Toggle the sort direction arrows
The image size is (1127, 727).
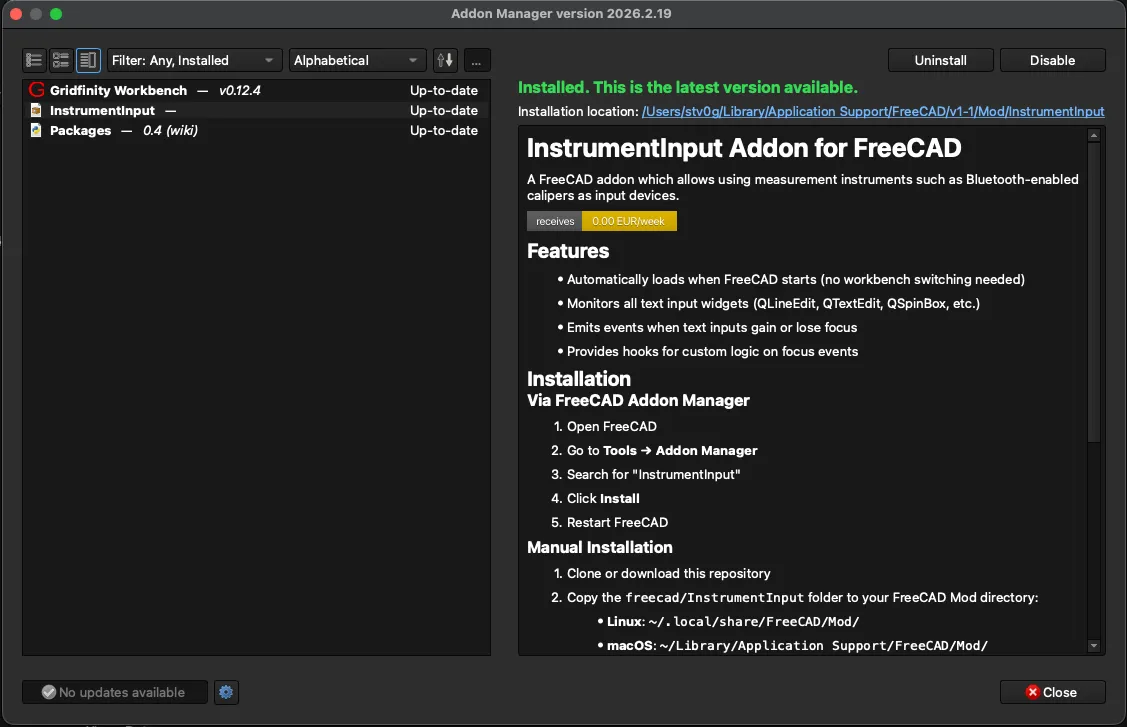pos(444,60)
